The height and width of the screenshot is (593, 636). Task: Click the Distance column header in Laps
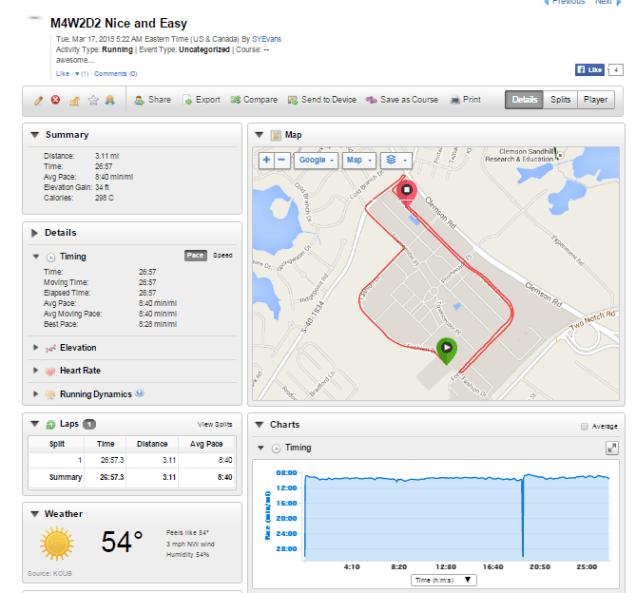pyautogui.click(x=152, y=444)
